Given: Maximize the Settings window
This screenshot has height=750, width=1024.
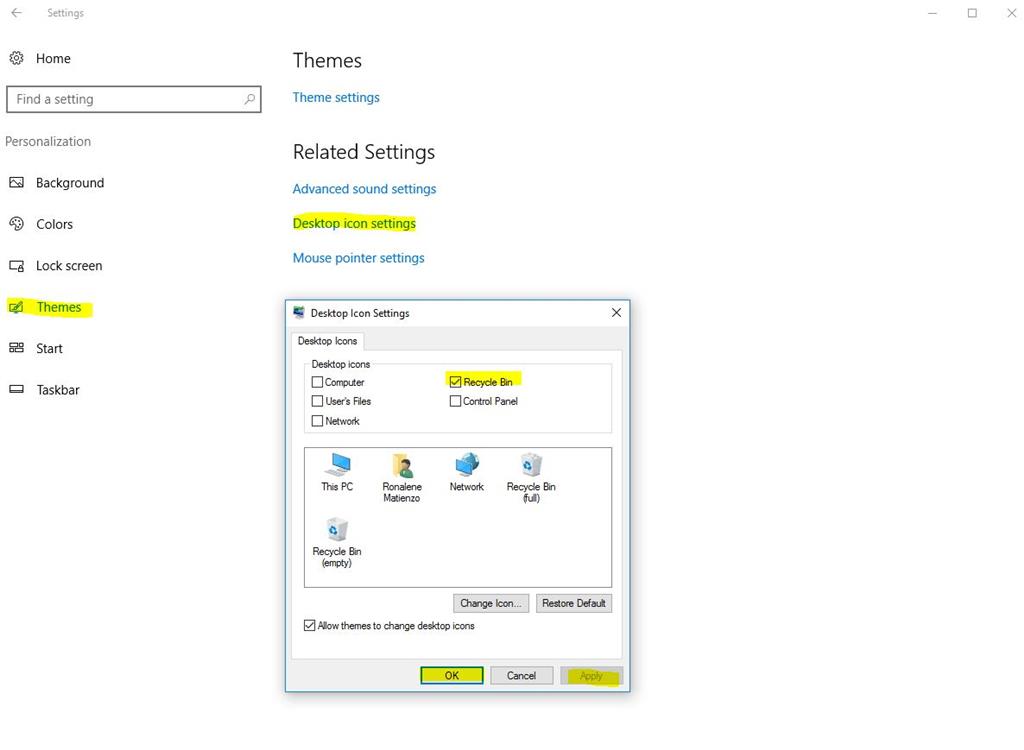Looking at the screenshot, I should tap(972, 13).
